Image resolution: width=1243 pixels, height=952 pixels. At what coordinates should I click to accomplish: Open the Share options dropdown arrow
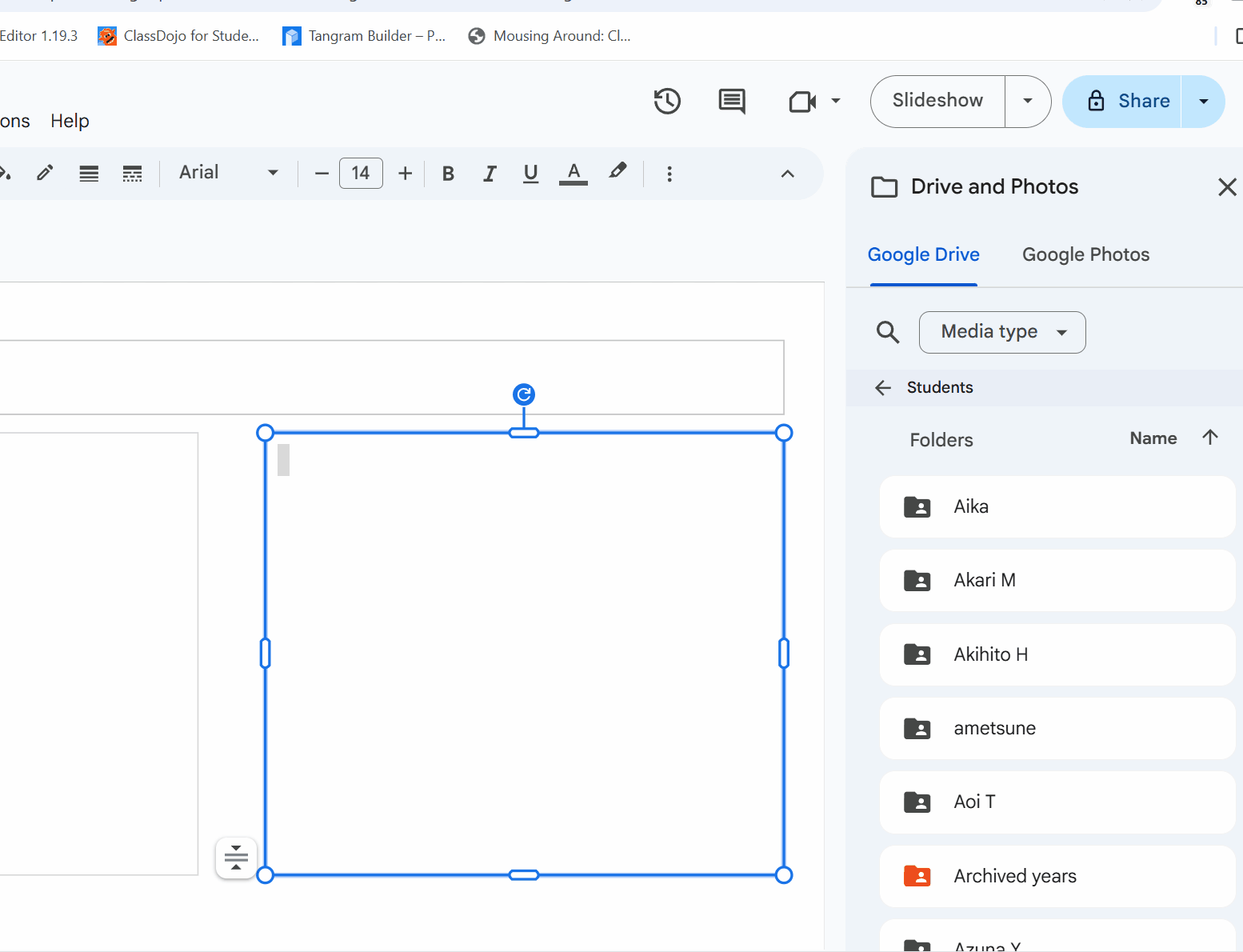coord(1203,101)
